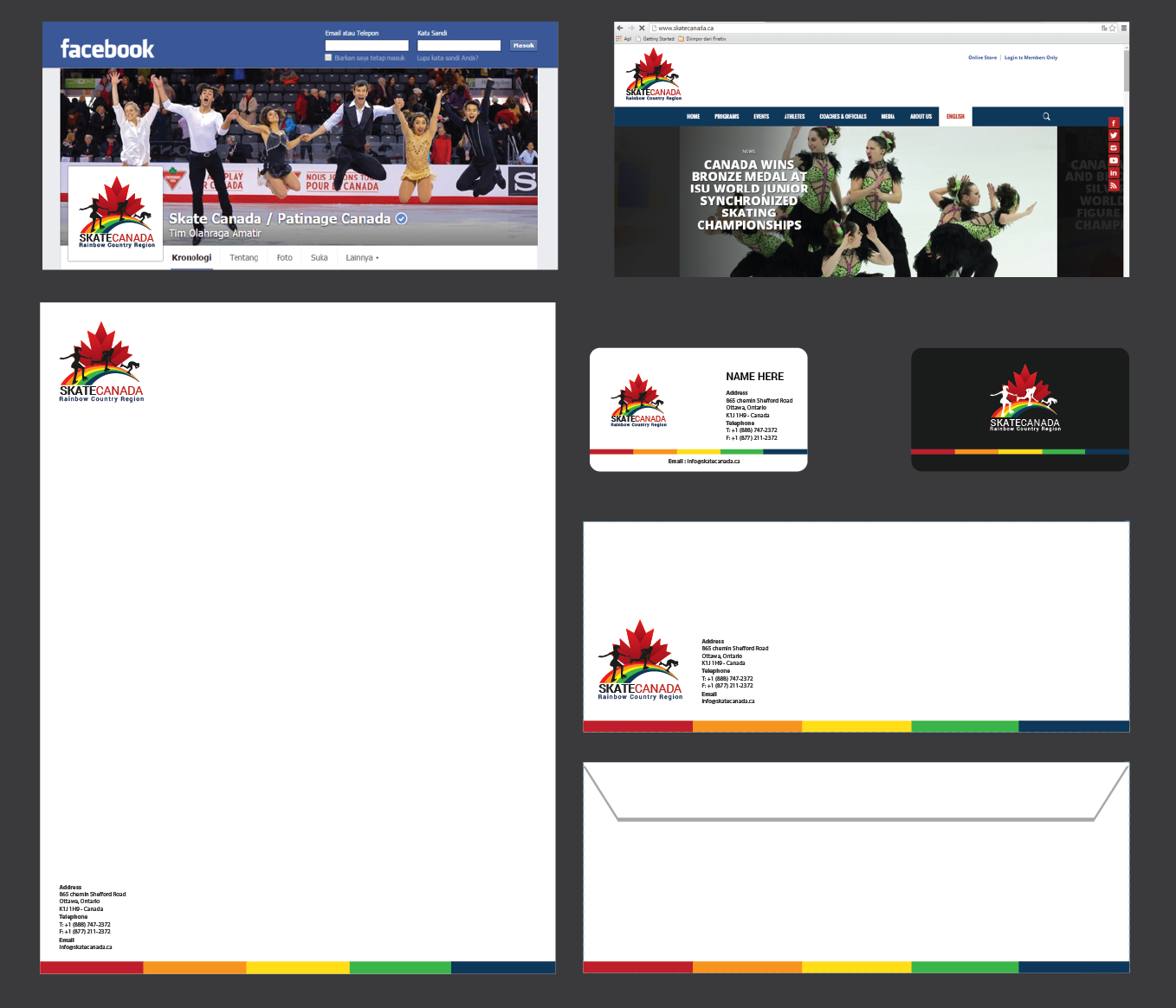Open the browser hamburger menu
This screenshot has width=1176, height=1008.
[1124, 28]
